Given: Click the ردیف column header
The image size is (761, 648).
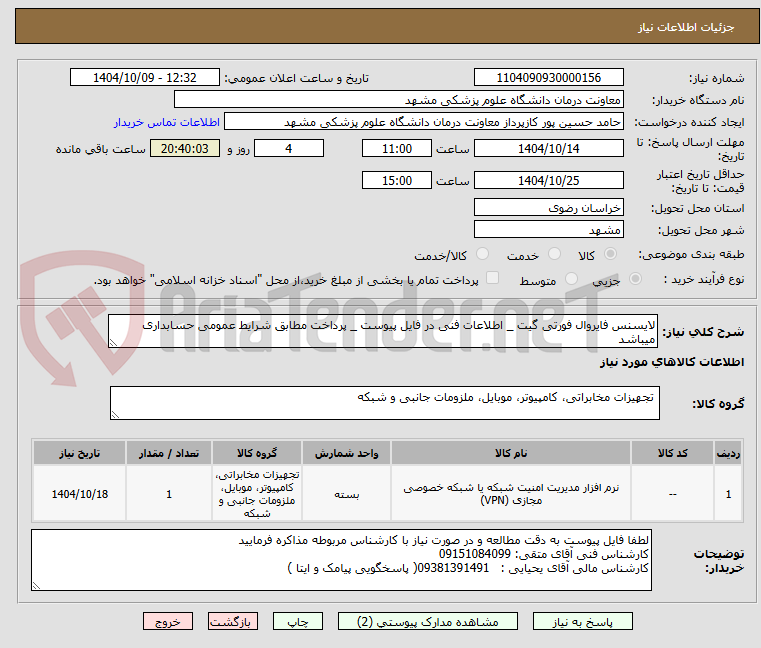Looking at the screenshot, I should [728, 453].
